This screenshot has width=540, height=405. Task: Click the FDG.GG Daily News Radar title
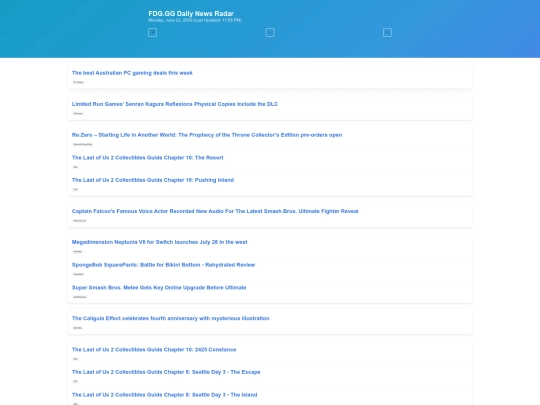coord(191,13)
